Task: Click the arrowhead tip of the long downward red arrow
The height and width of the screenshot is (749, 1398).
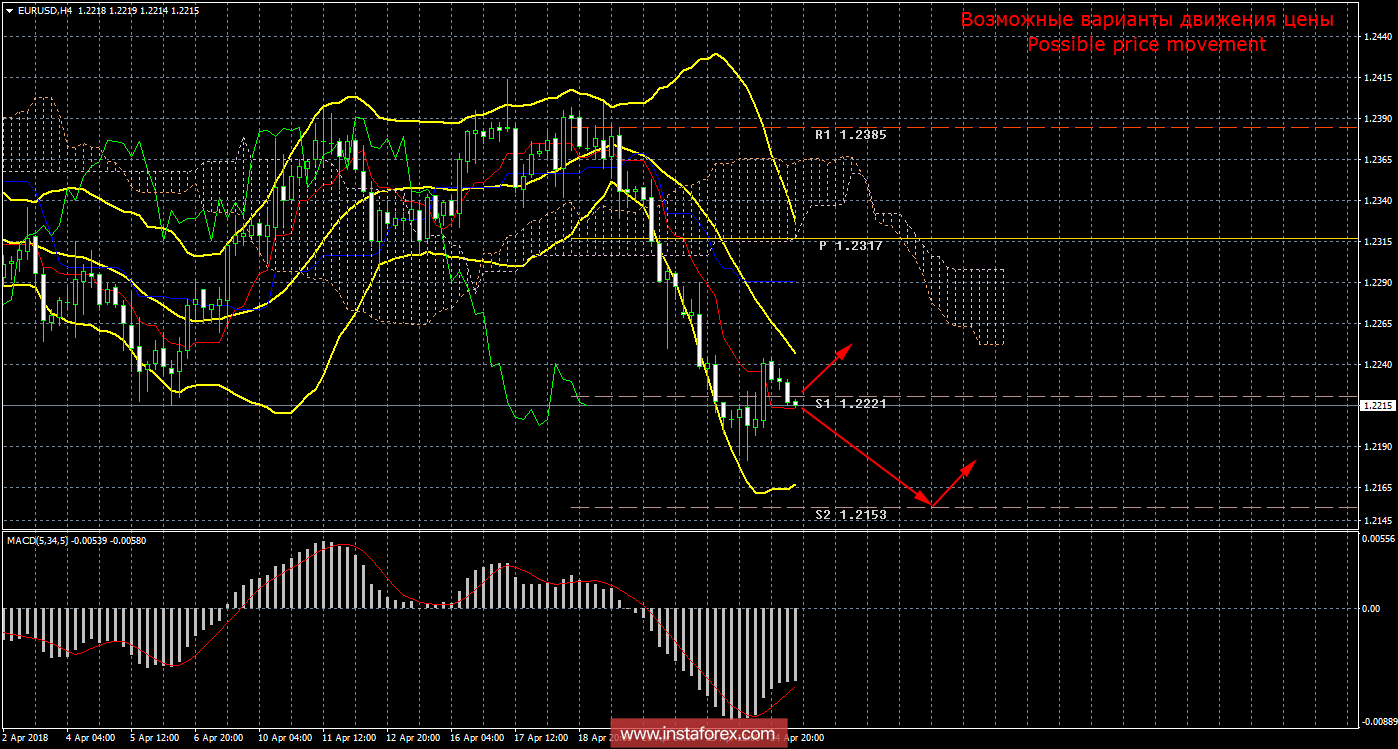Action: pyautogui.click(x=930, y=504)
